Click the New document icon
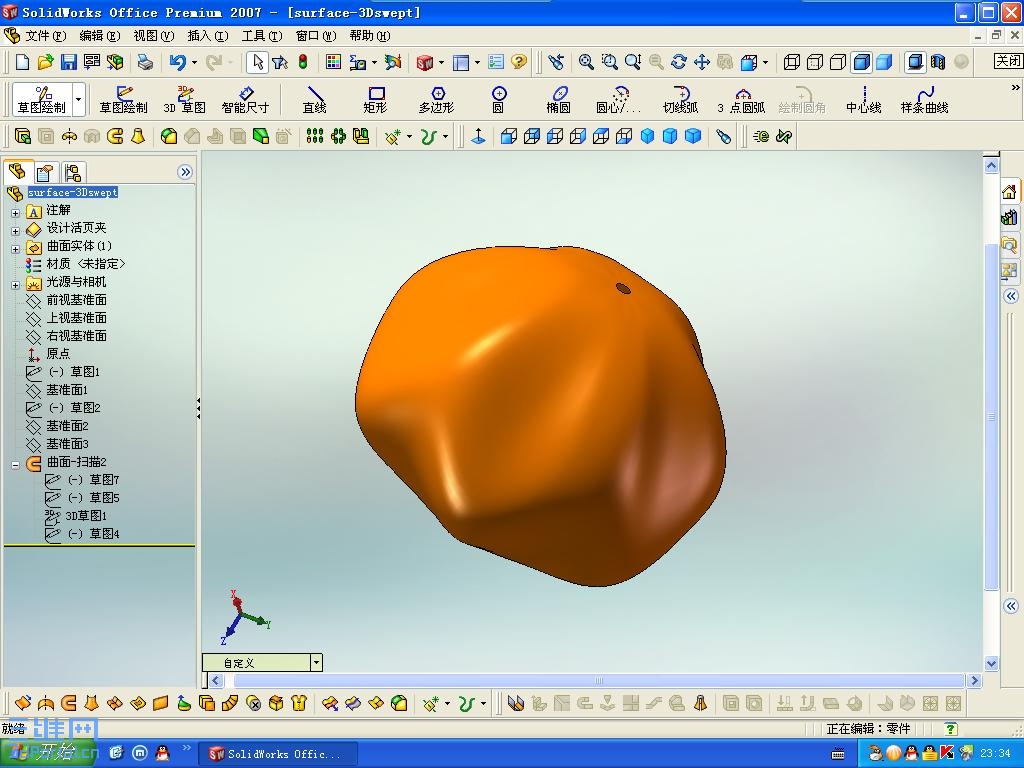 (22, 62)
